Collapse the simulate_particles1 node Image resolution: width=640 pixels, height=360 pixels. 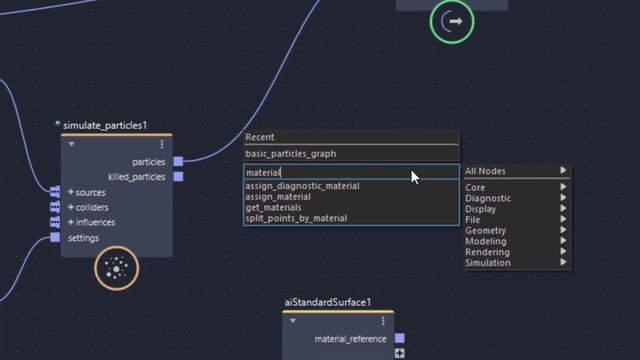[x=72, y=144]
